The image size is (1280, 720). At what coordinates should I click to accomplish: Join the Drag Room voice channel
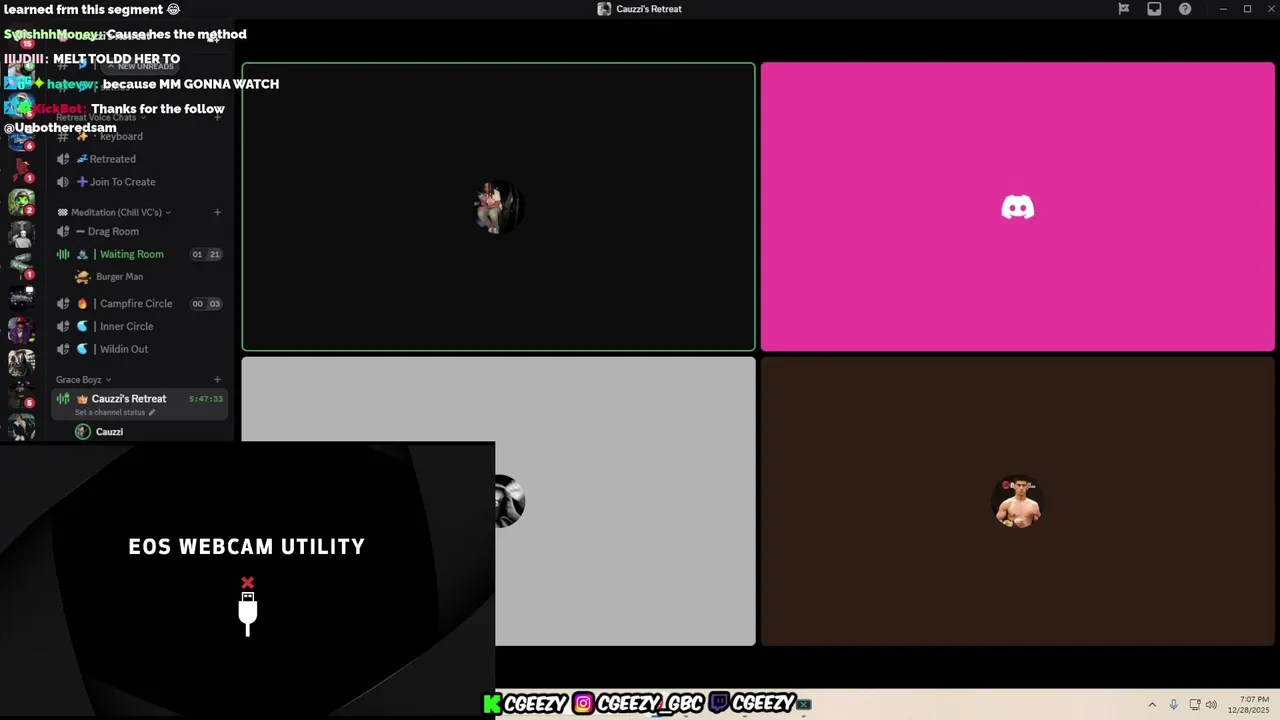pyautogui.click(x=138, y=231)
